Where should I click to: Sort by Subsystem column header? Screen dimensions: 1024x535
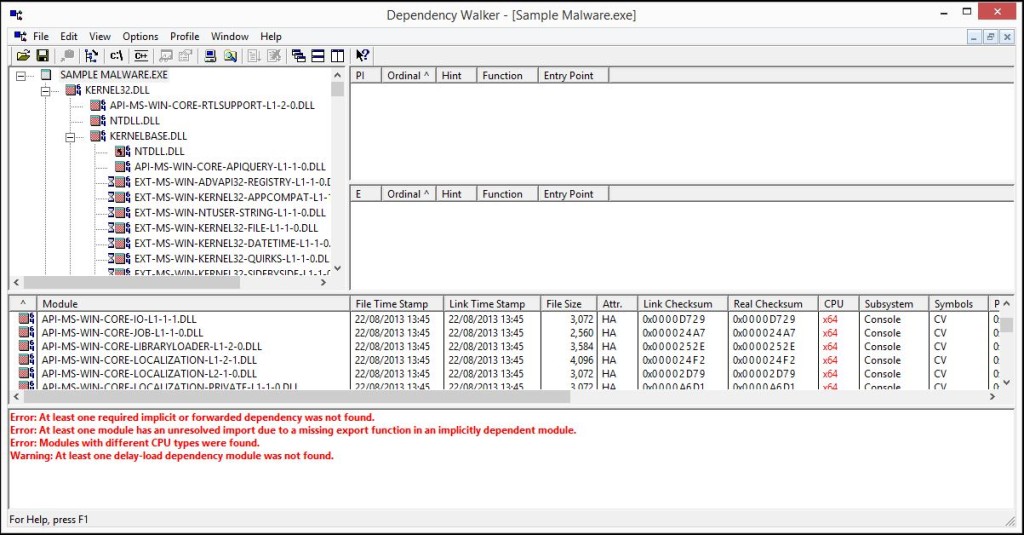coord(893,304)
